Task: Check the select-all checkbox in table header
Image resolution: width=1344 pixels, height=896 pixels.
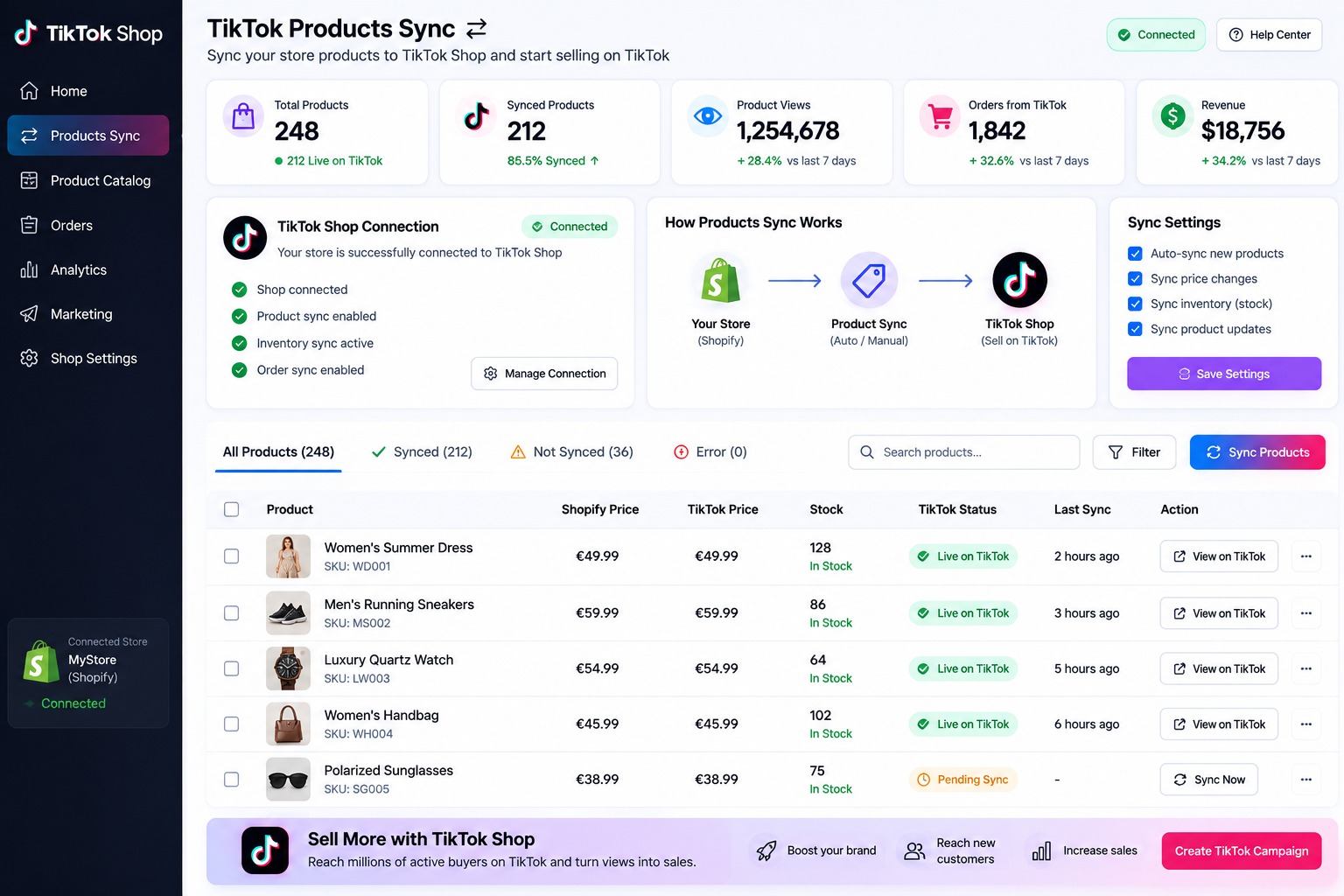Action: pos(231,509)
